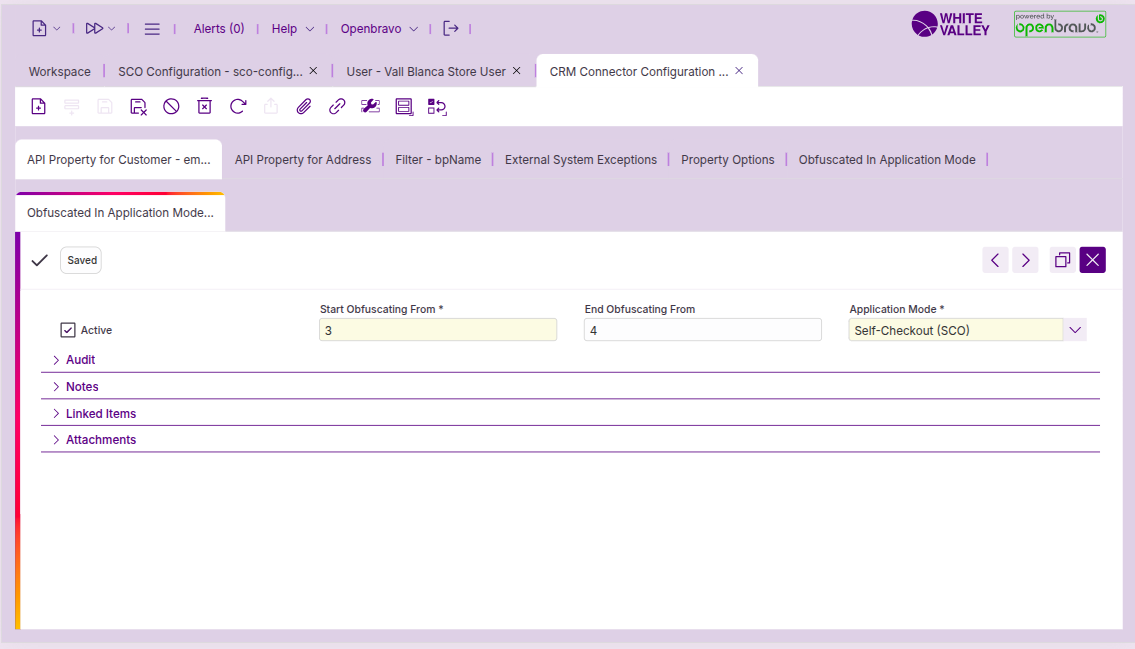Delete the record with the trash icon

[x=204, y=106]
